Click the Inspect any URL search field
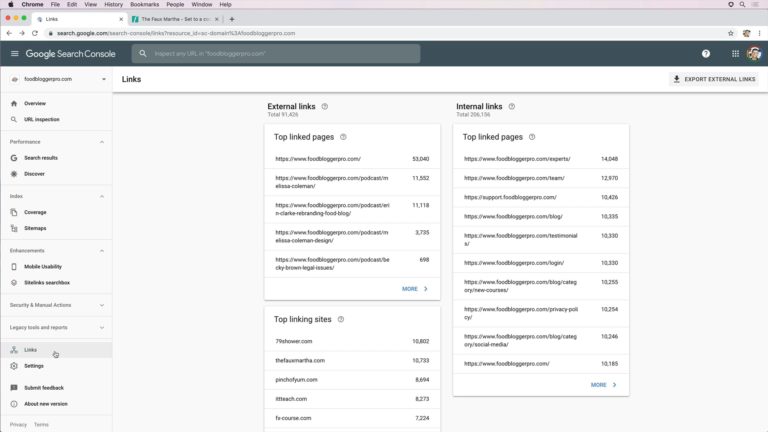Viewport: 768px width, 432px height. click(x=276, y=53)
